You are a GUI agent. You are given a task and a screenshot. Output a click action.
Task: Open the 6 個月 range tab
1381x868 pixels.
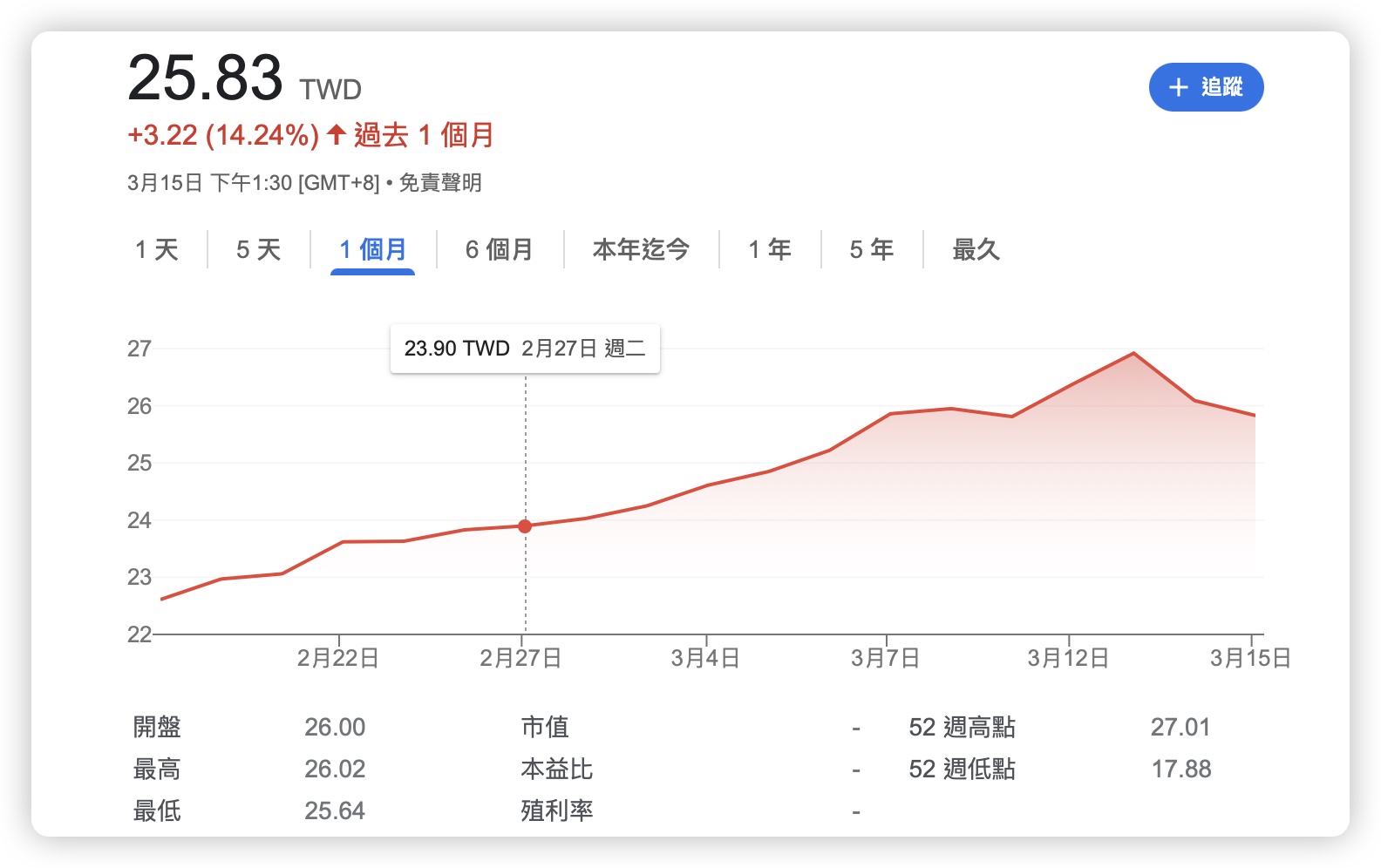click(500, 250)
